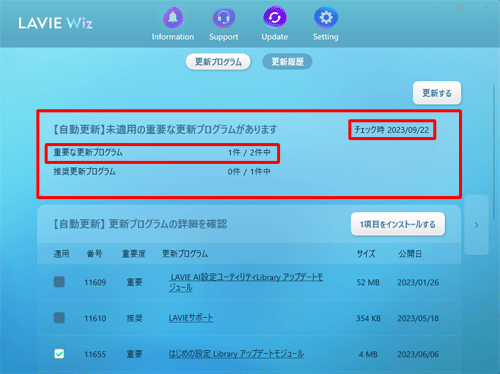
Task: Click the LAVIE Wiz logo
Action: tap(55, 23)
